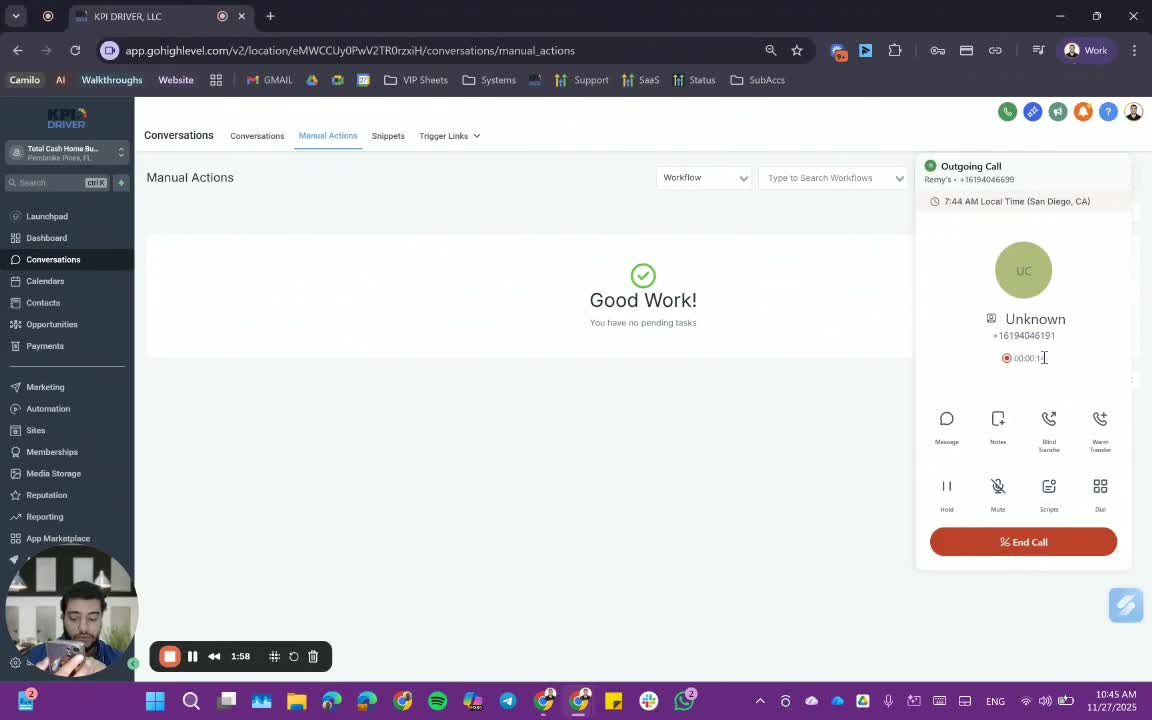
Task: Start a Warm Transfer
Action: coord(1100,431)
